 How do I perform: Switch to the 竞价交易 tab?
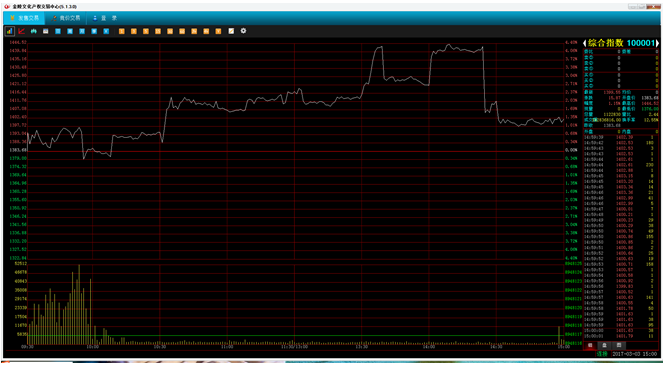66,18
